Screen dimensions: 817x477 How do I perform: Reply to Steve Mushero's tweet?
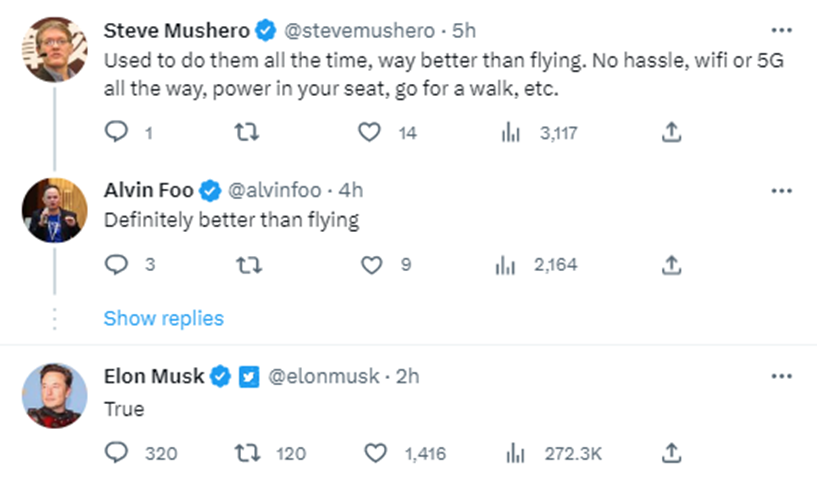116,132
